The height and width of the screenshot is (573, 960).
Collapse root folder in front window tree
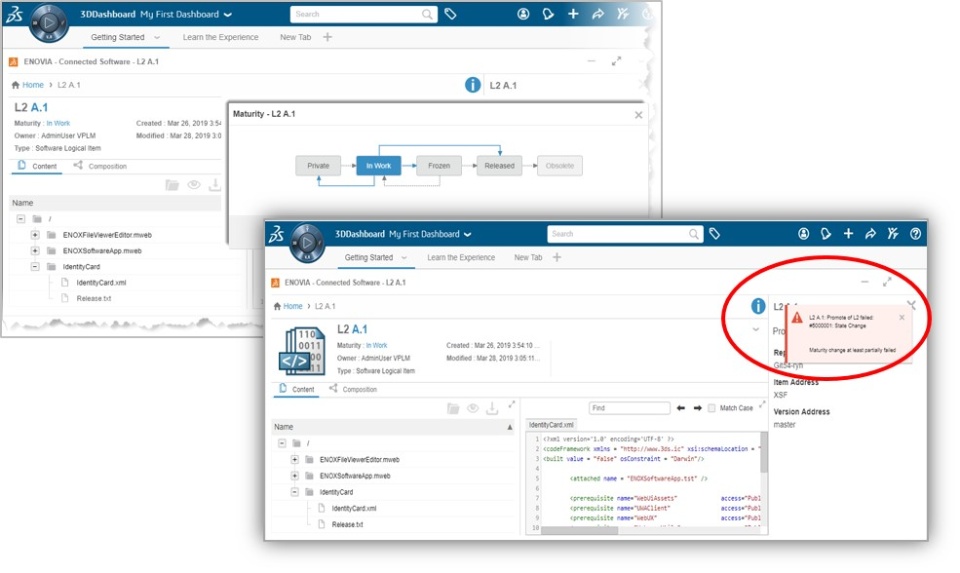point(282,443)
